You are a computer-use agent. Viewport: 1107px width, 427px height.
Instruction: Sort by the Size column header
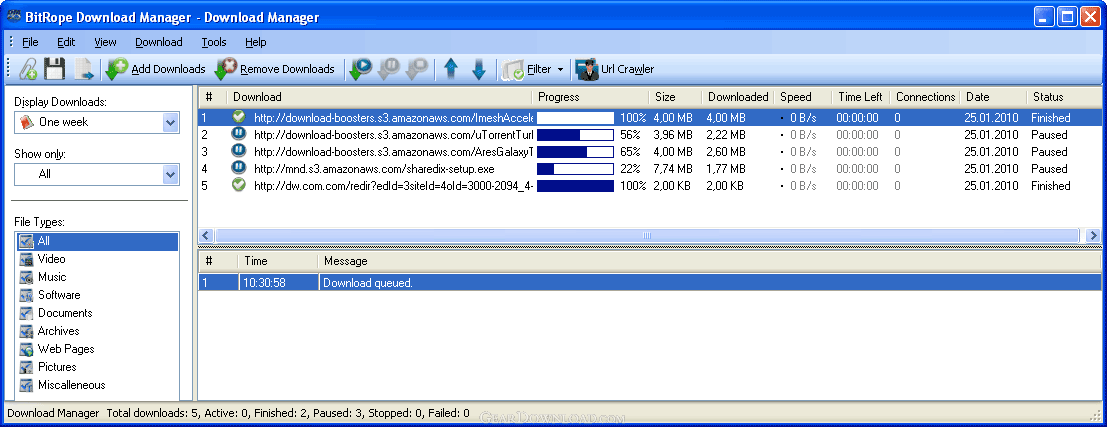click(x=675, y=97)
